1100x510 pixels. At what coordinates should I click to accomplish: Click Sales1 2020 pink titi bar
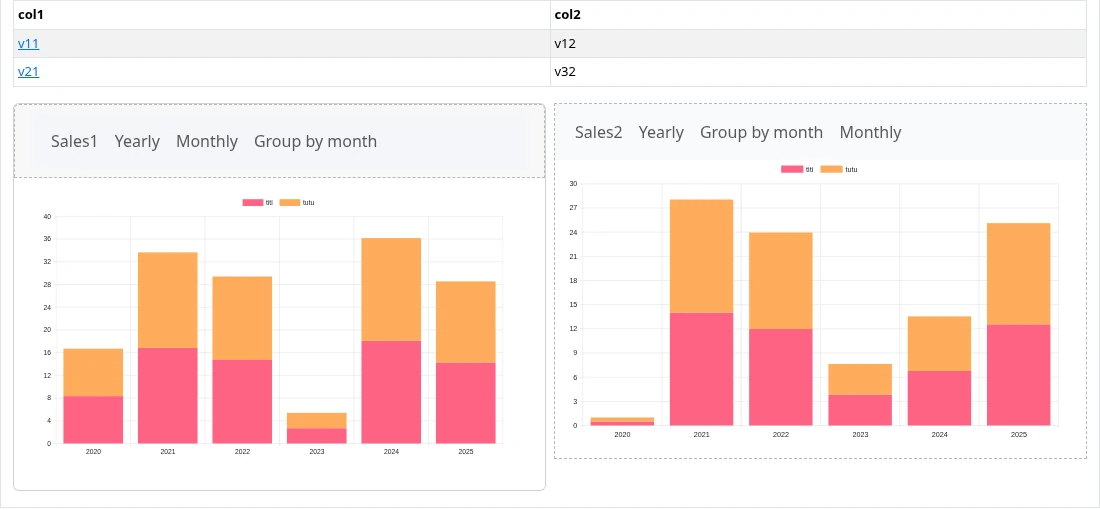tap(93, 420)
